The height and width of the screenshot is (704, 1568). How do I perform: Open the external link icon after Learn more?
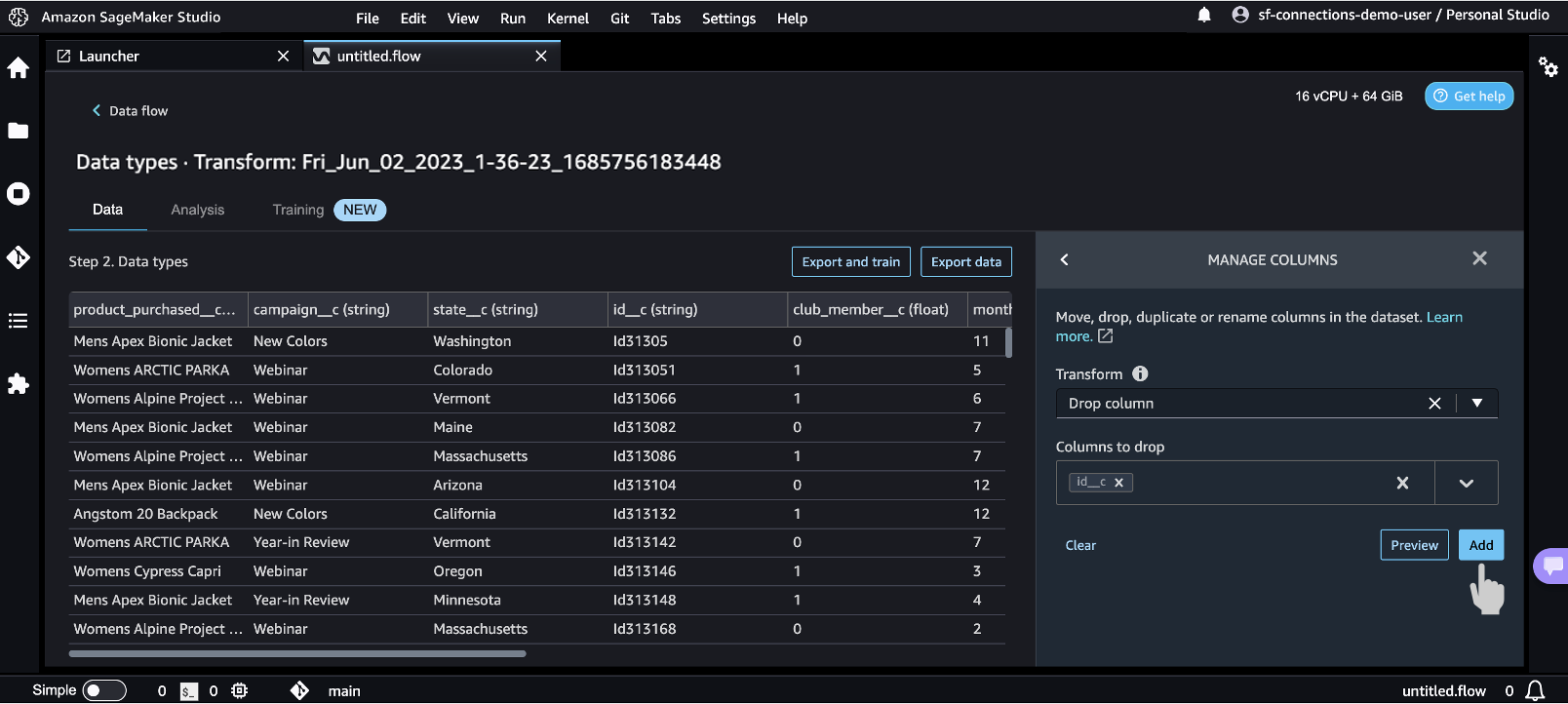[1106, 336]
